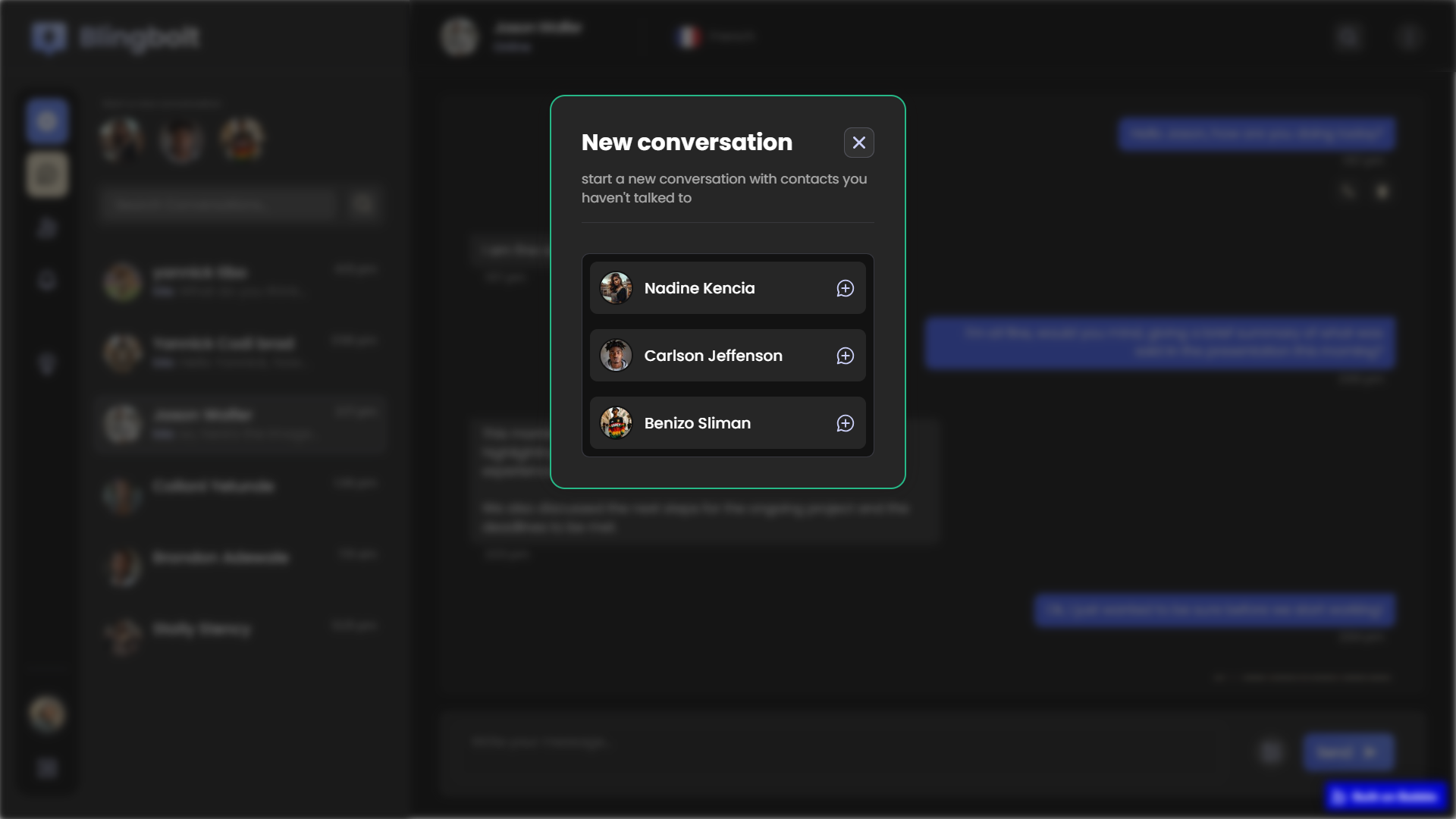Close the New conversation dialog

pyautogui.click(x=858, y=143)
